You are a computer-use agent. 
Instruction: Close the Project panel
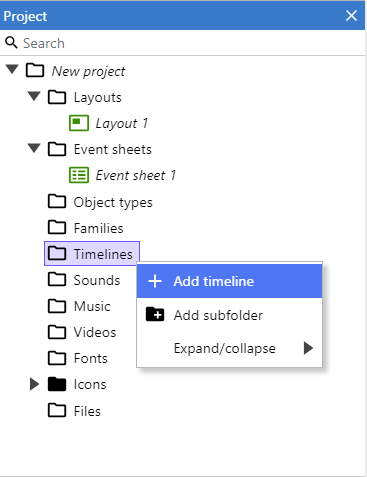351,16
